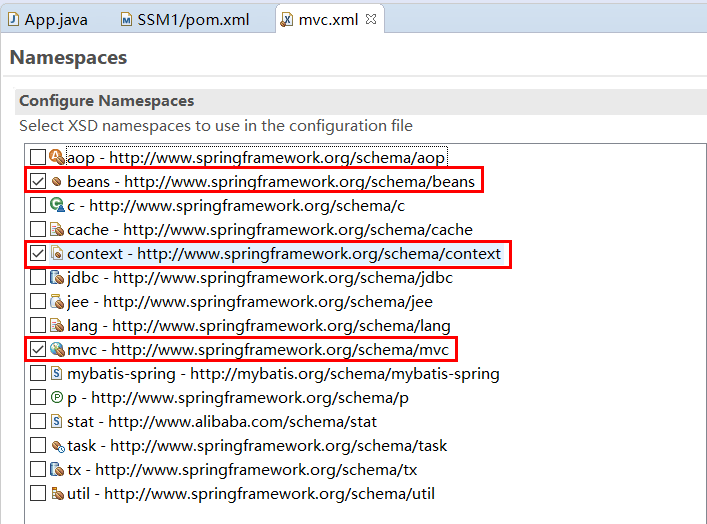Tick the mybatis-spring namespace checkbox

coord(38,373)
